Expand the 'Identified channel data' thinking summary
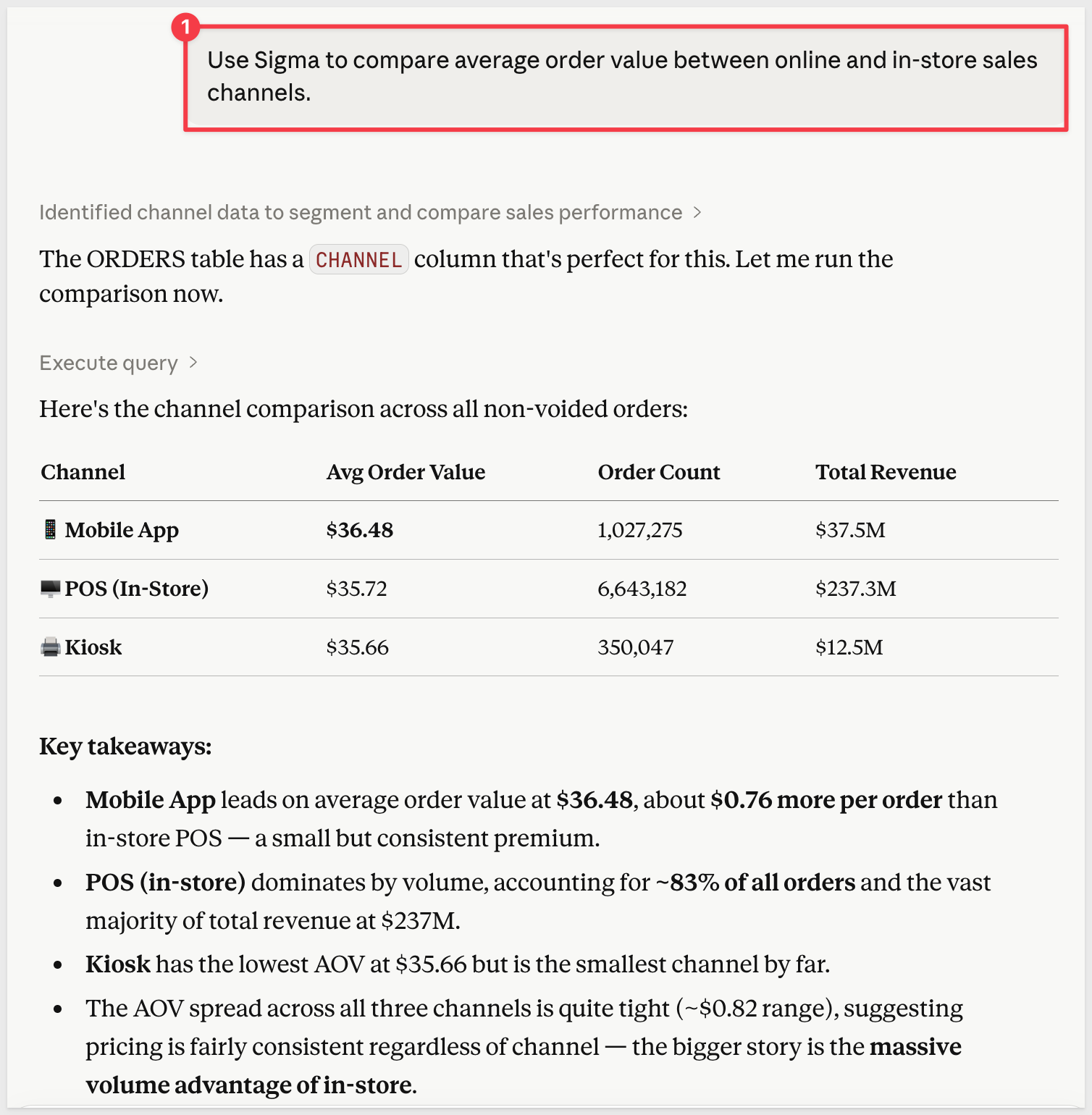This screenshot has width=1092, height=1115. 360,212
